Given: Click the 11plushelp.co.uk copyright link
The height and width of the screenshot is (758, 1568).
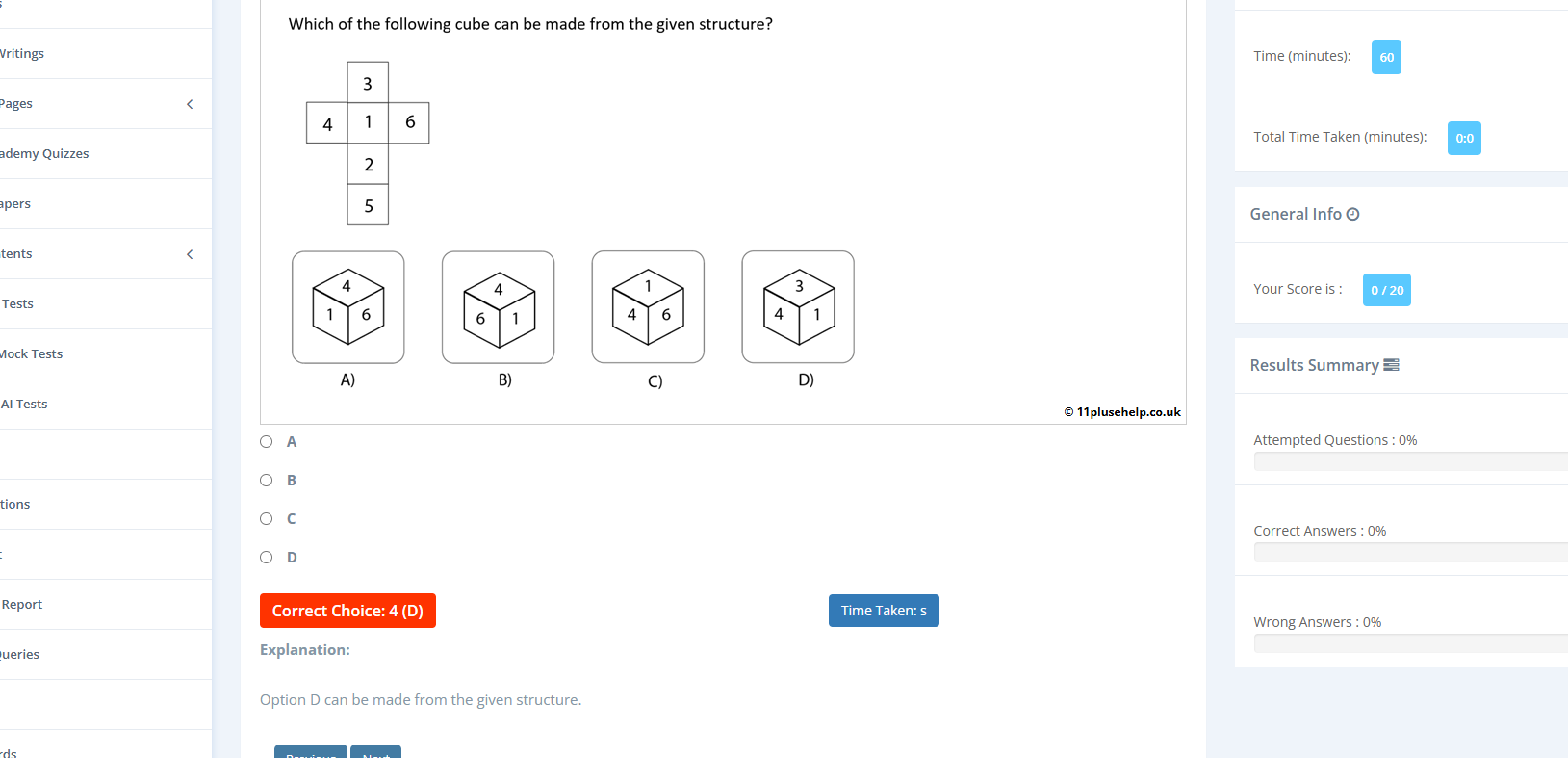Looking at the screenshot, I should tap(1122, 411).
